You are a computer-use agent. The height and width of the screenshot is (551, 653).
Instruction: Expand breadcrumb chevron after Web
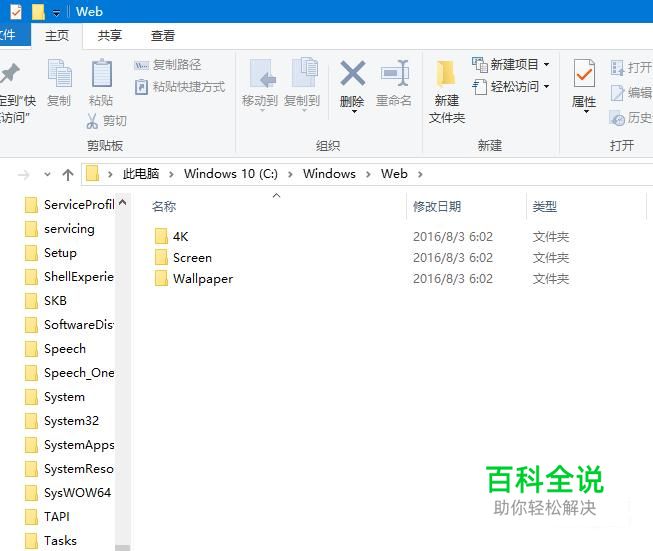[420, 174]
